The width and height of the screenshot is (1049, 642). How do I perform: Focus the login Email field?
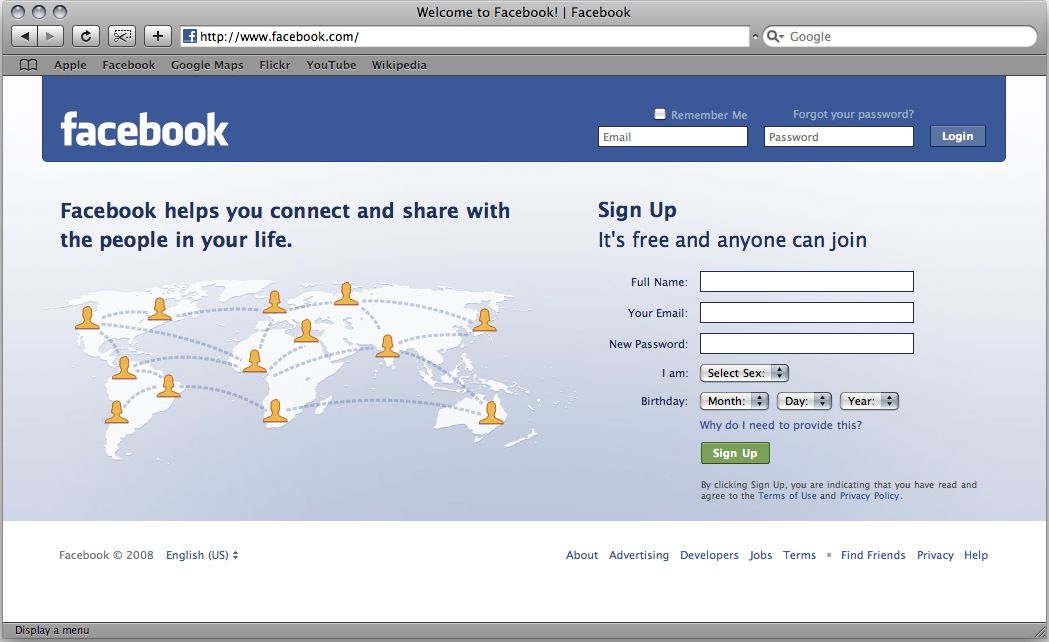673,136
